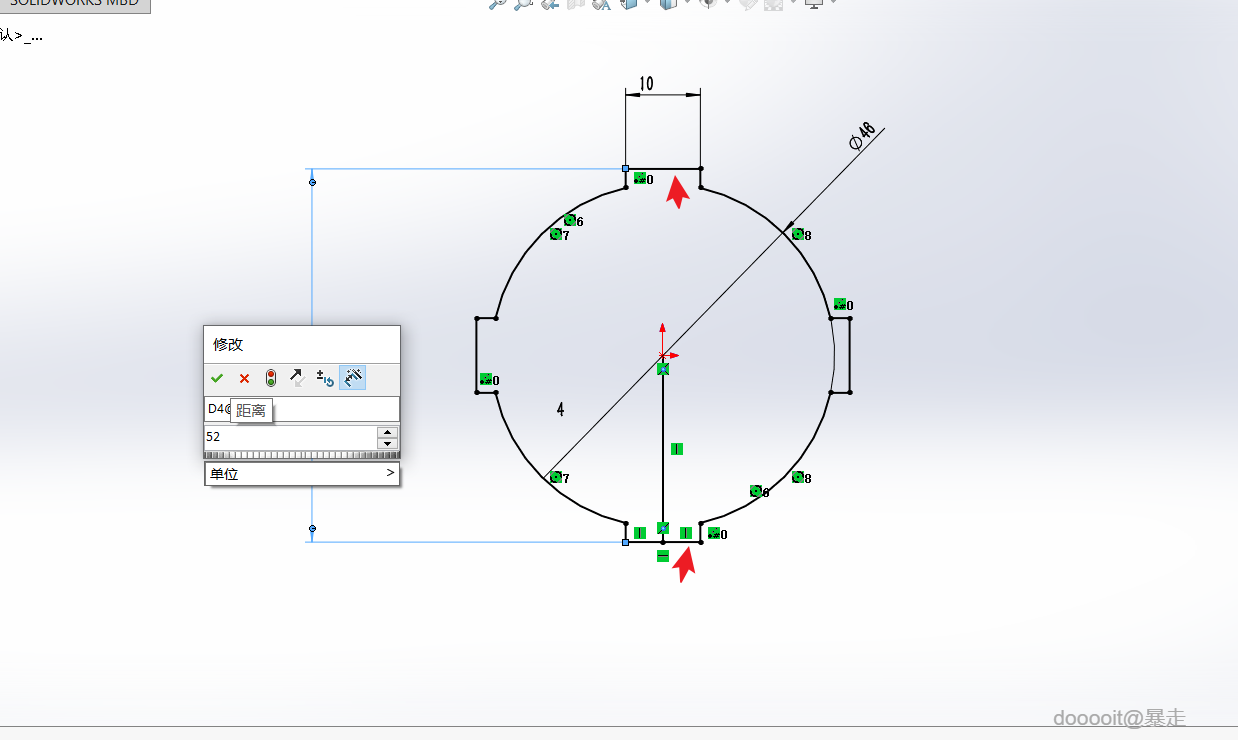This screenshot has height=740, width=1238.
Task: Cancel the modify dialog with the red X
Action: [244, 378]
